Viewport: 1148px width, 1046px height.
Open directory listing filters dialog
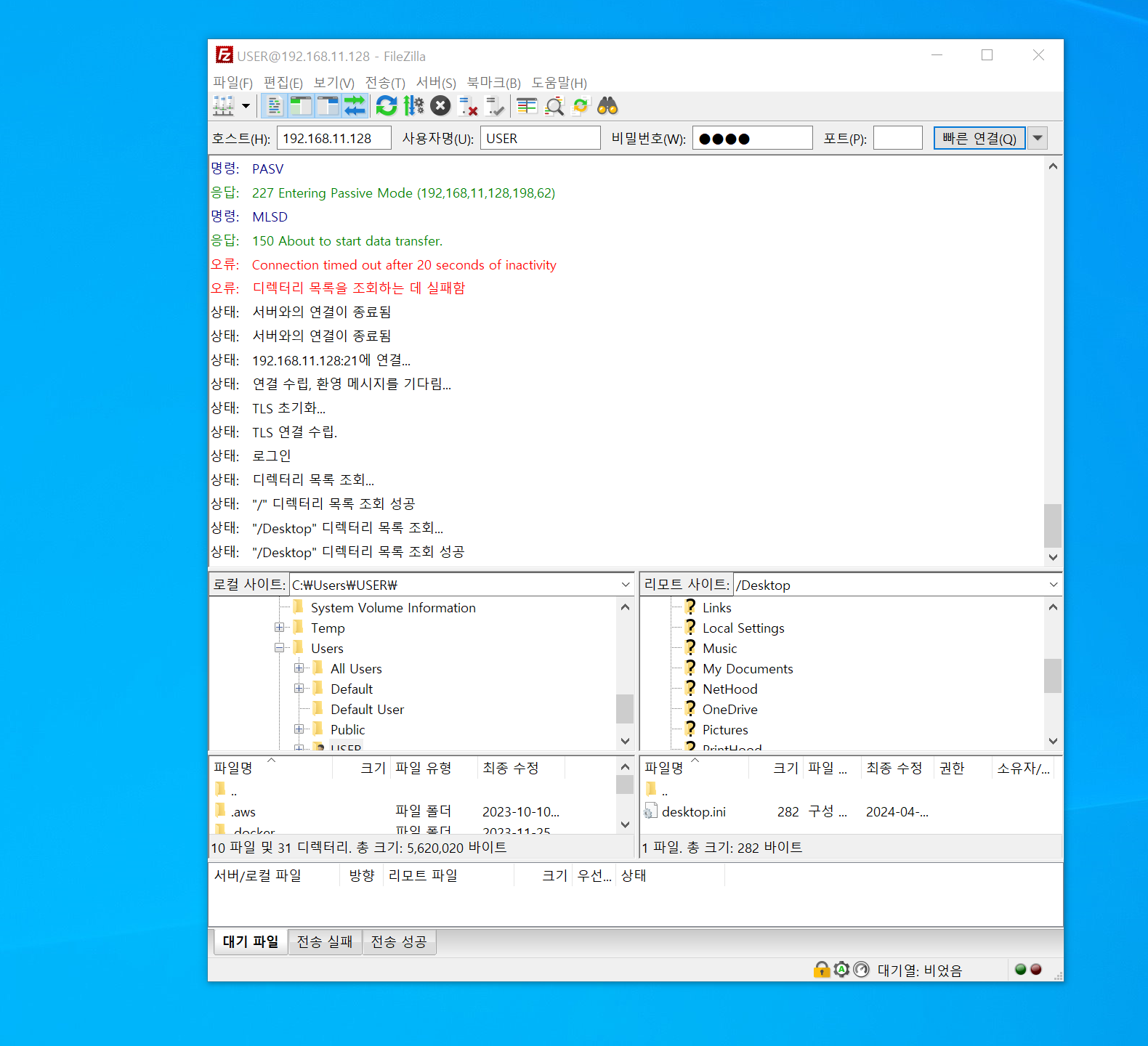[x=527, y=106]
